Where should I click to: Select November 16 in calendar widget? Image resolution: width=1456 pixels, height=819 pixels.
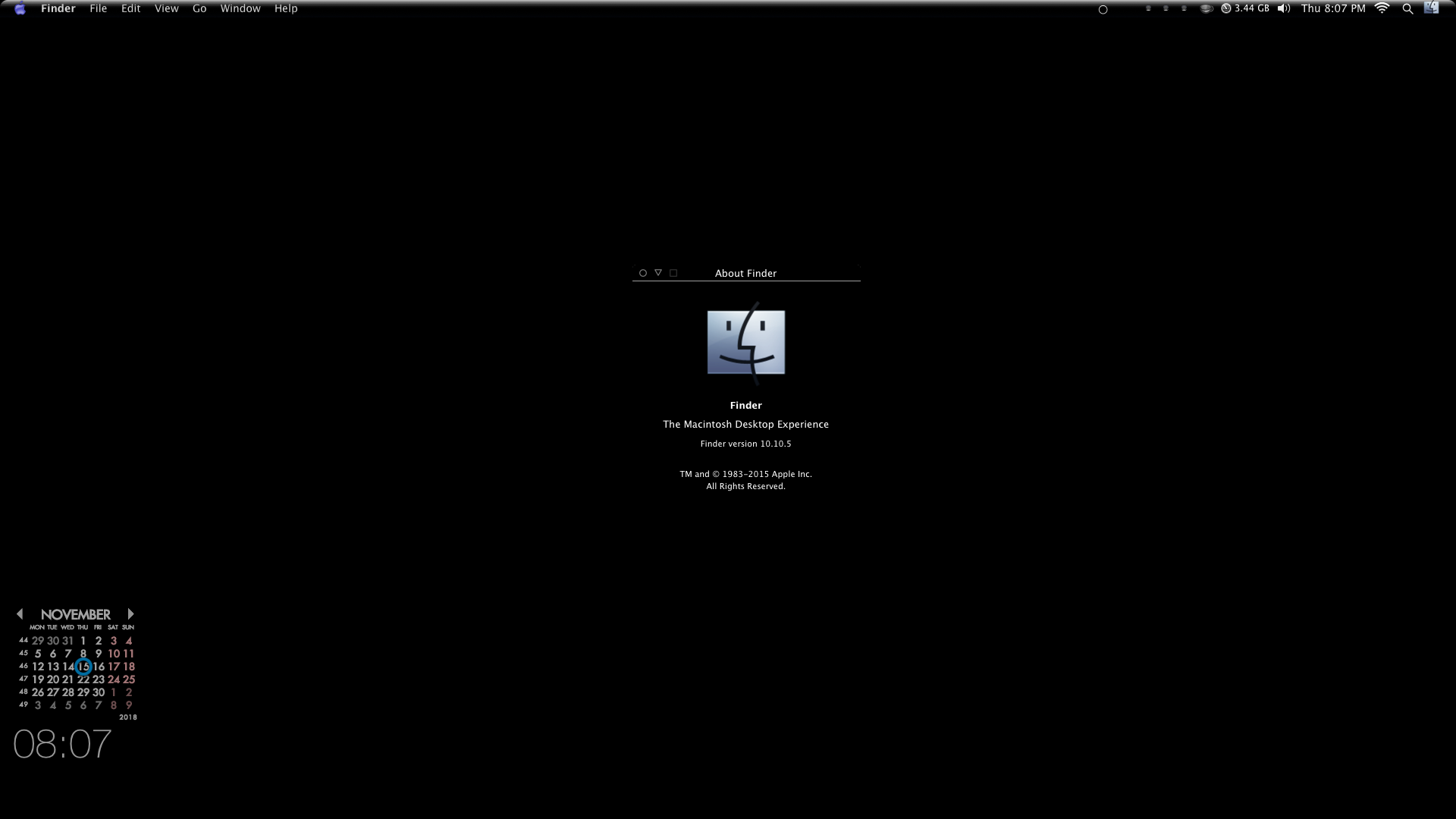[99, 667]
